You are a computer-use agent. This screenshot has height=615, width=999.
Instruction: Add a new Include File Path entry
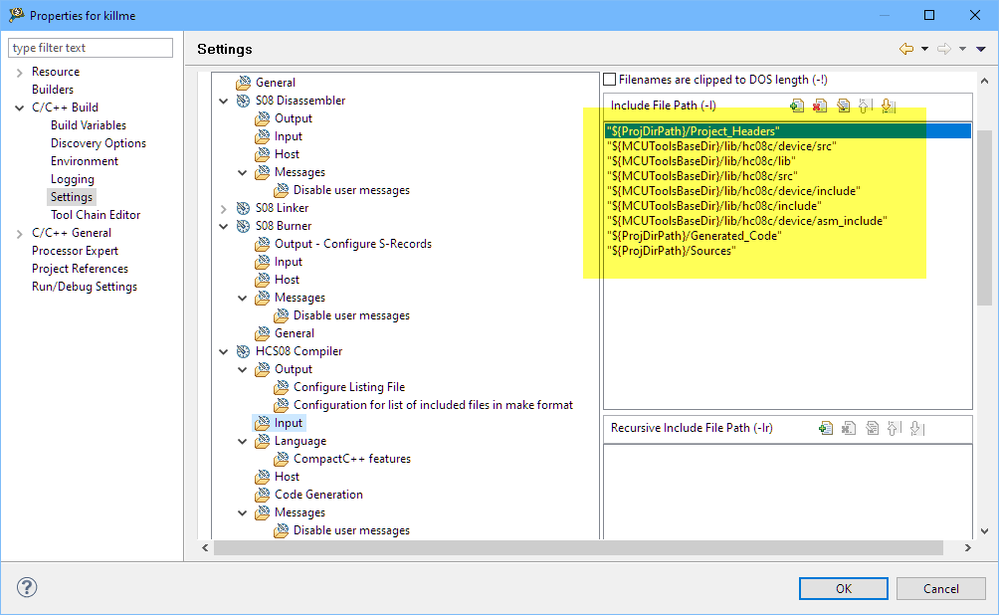797,106
